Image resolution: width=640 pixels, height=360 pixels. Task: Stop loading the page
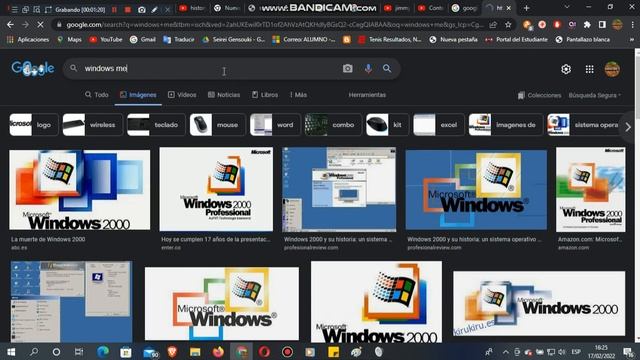click(40, 25)
